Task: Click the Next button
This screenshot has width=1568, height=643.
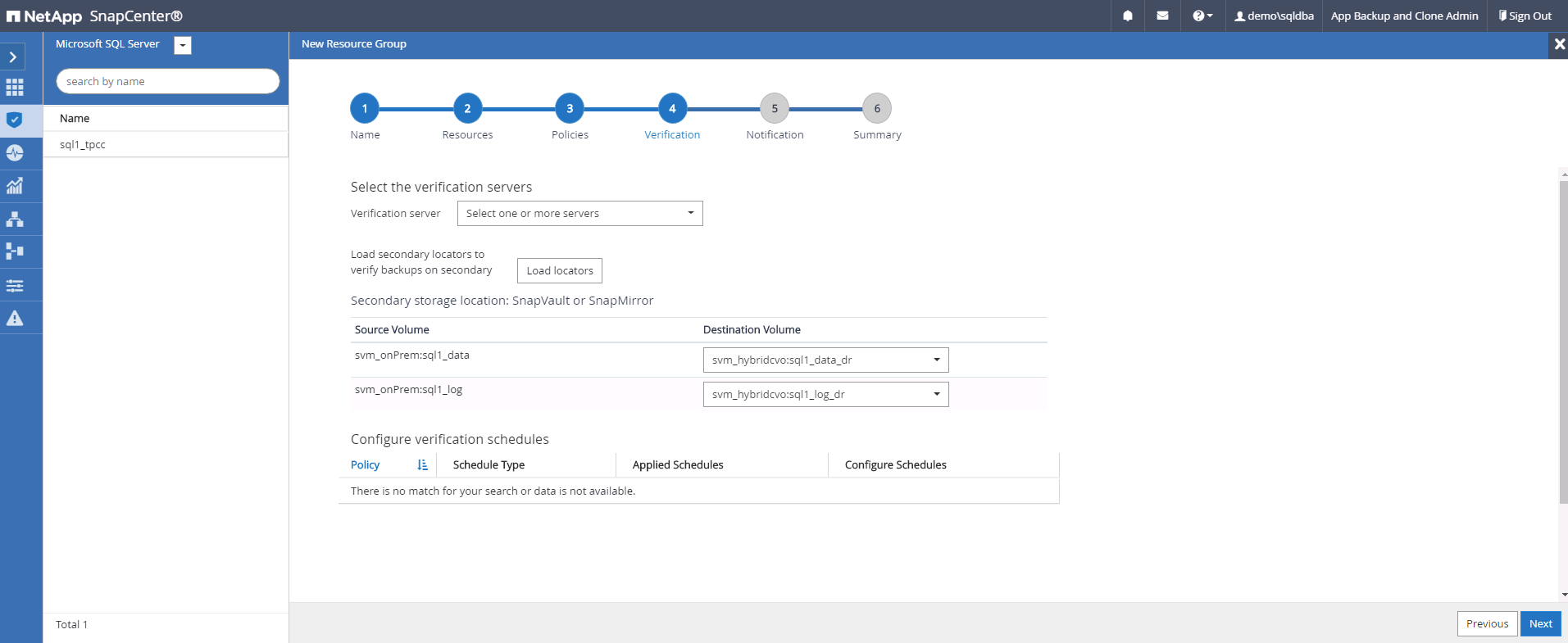Action: [1541, 624]
